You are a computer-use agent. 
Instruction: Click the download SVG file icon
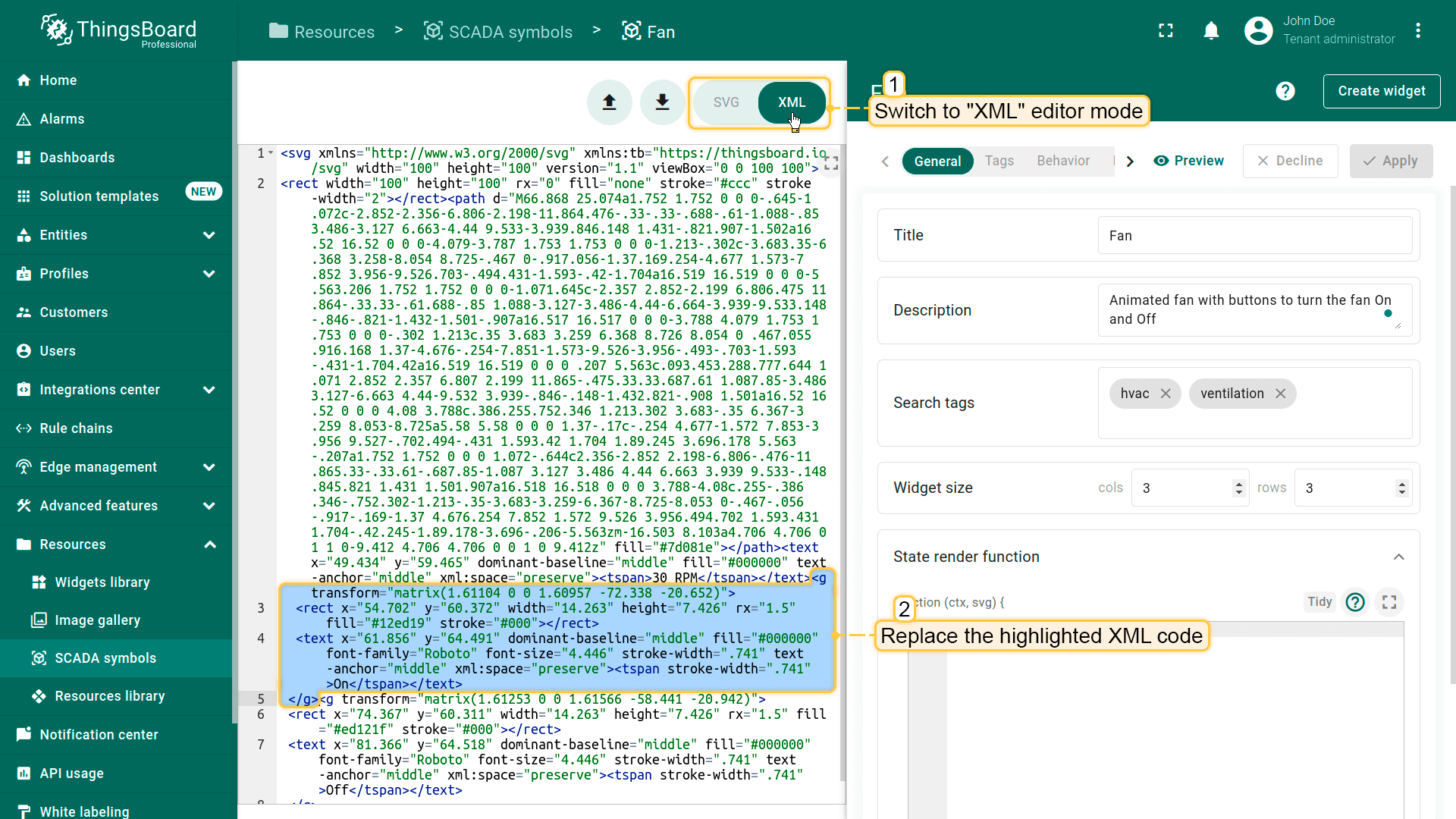tap(662, 102)
